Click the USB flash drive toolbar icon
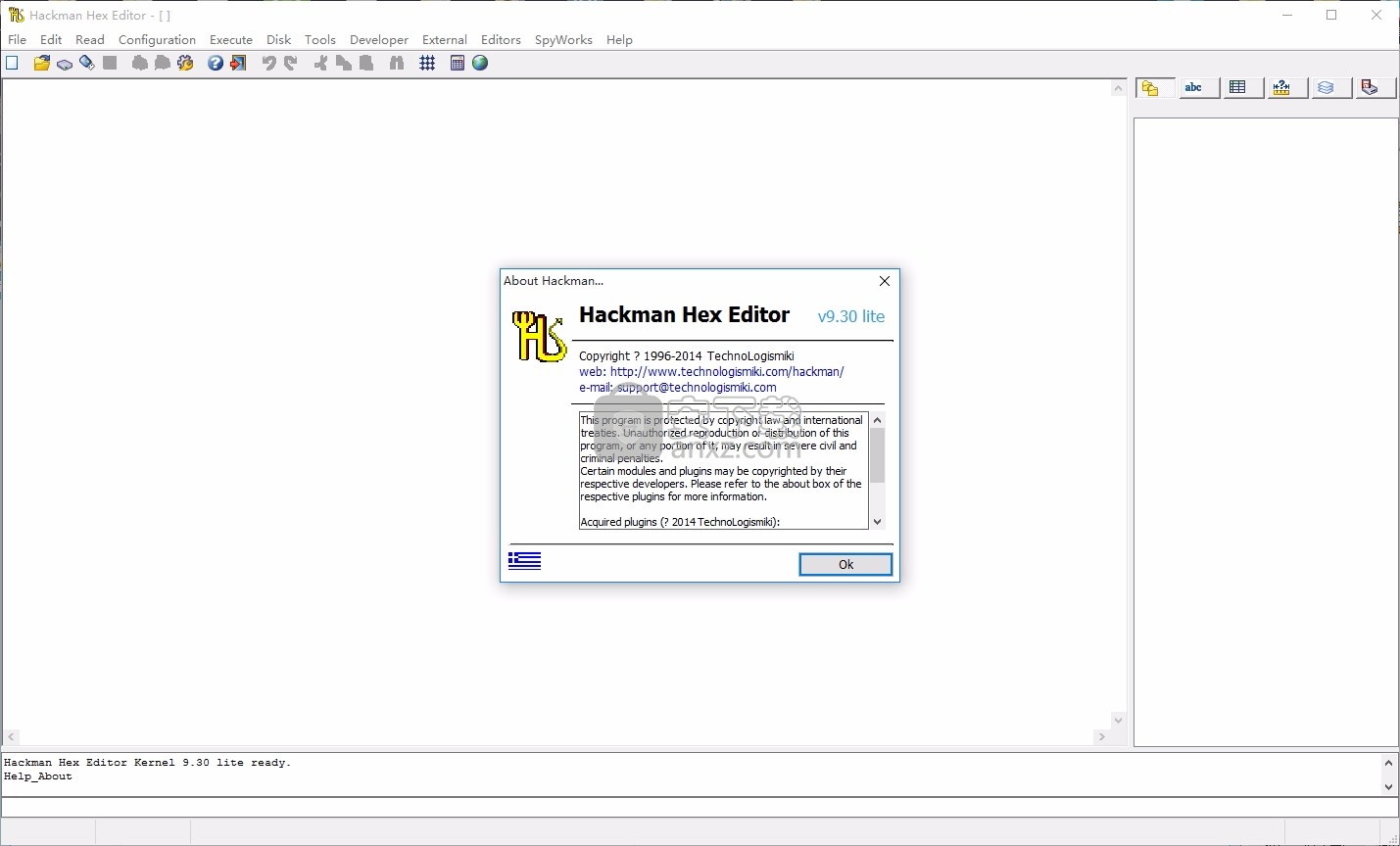Image resolution: width=1400 pixels, height=846 pixels. click(87, 63)
